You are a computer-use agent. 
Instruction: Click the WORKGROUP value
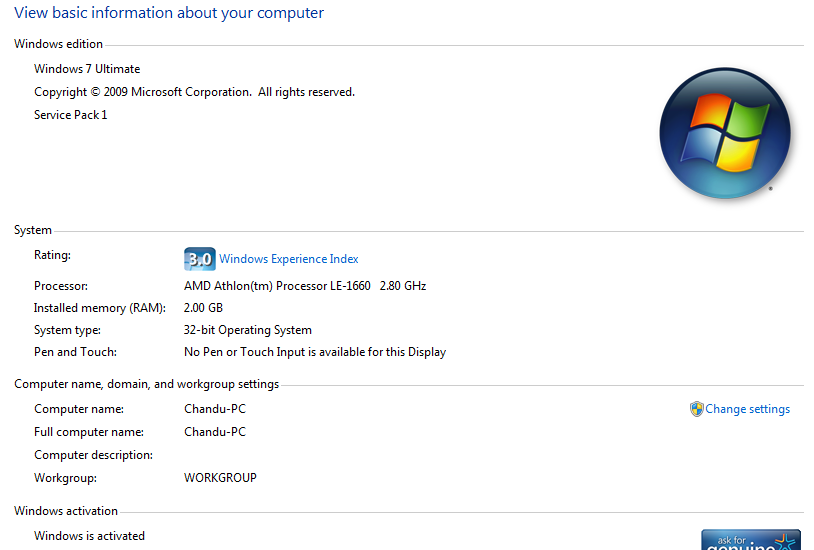(x=220, y=478)
